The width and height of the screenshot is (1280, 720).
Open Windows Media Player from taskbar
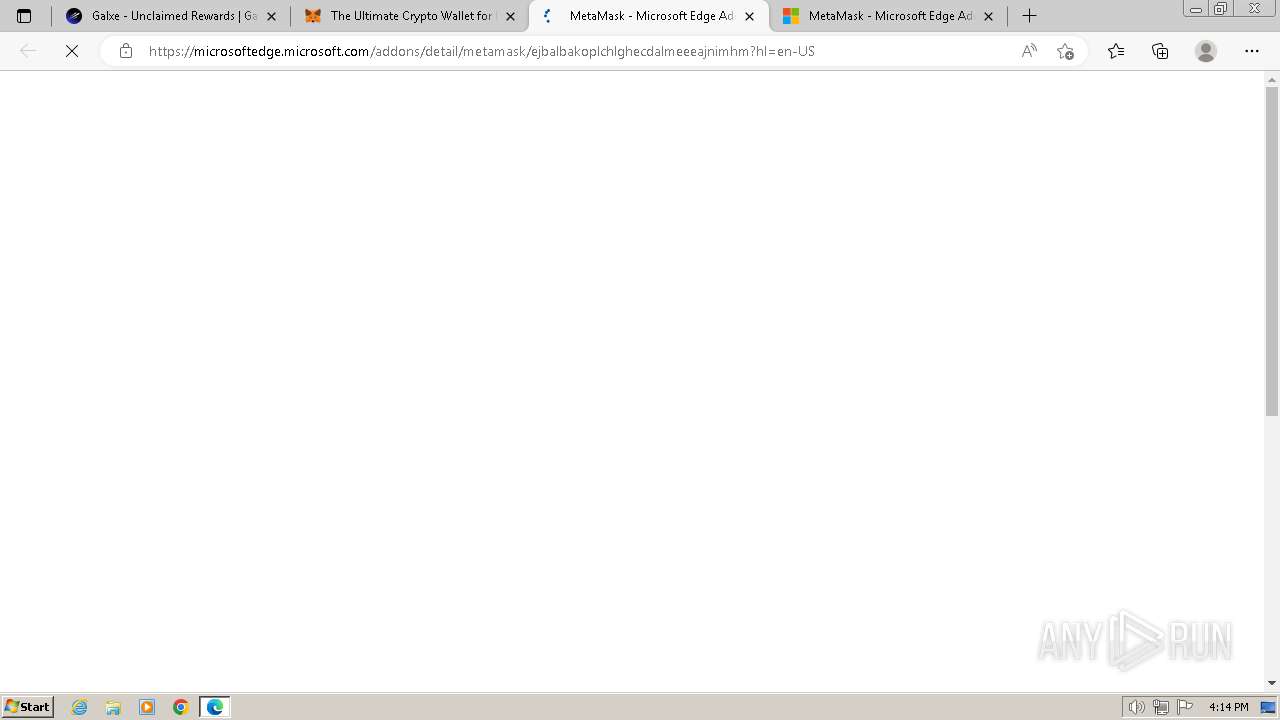[147, 707]
